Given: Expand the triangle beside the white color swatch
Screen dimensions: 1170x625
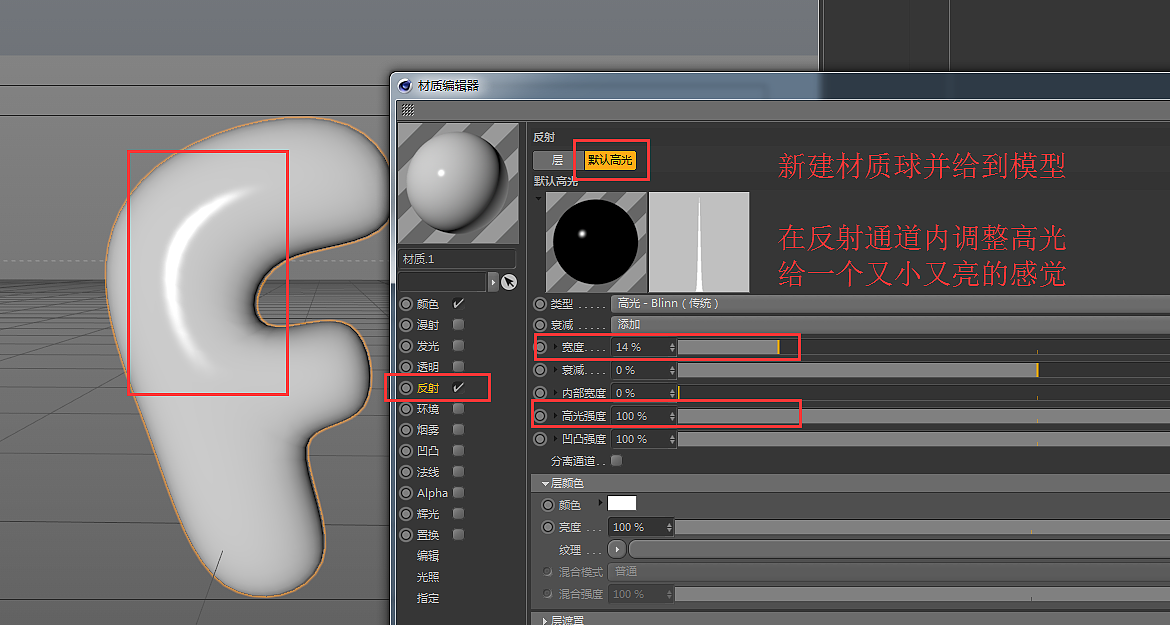Looking at the screenshot, I should click(600, 503).
